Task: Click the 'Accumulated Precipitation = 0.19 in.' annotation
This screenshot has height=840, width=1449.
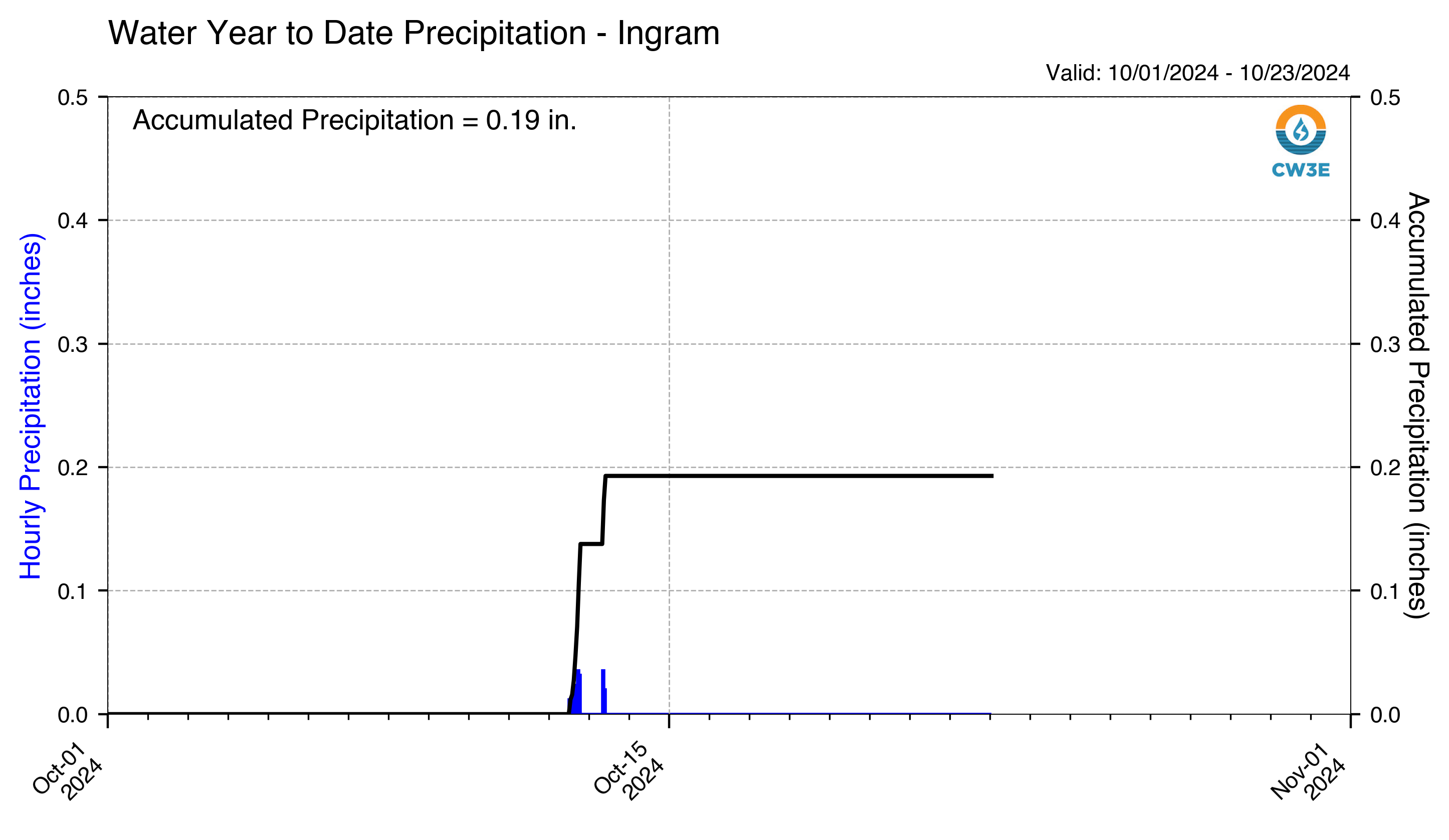Action: click(354, 120)
